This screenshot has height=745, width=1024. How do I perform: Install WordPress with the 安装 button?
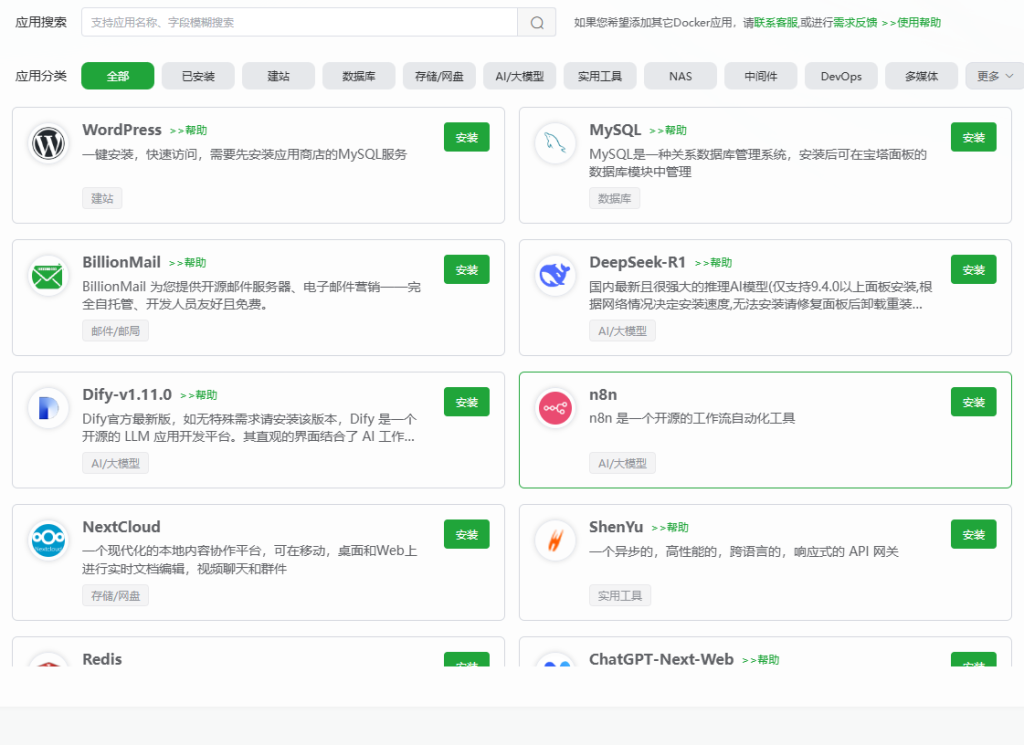[x=466, y=137]
